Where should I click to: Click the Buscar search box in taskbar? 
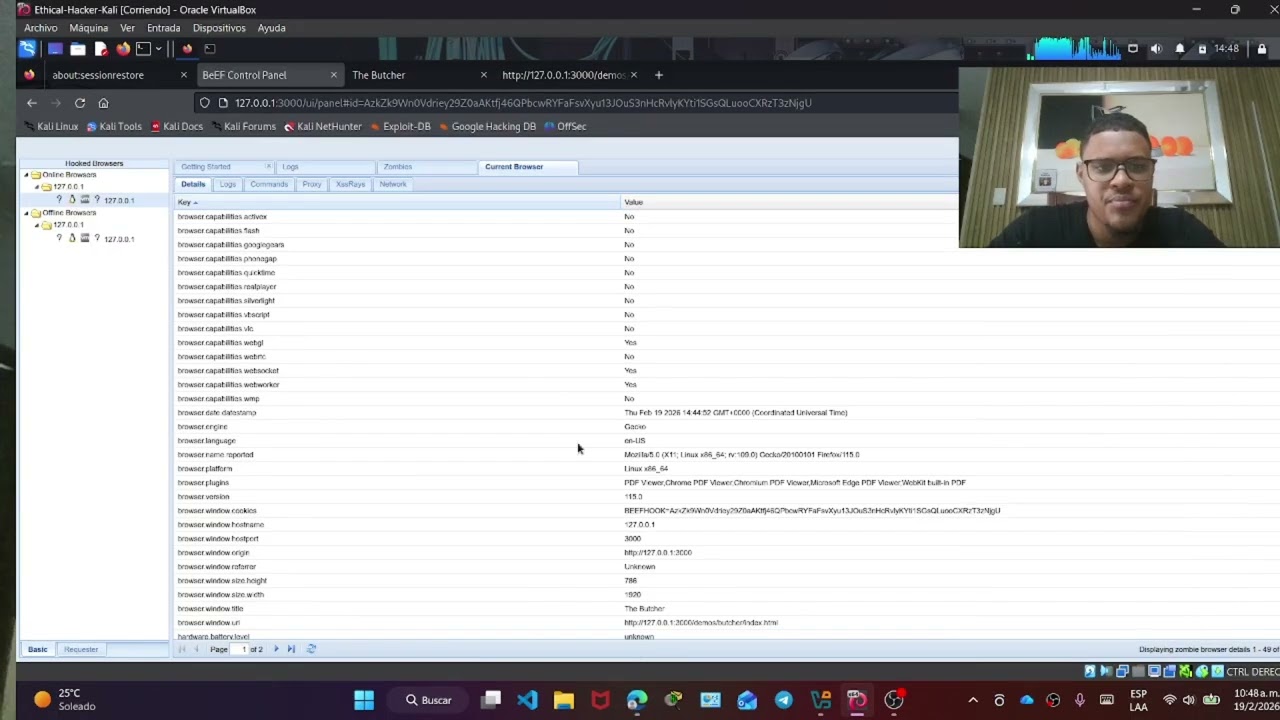pyautogui.click(x=428, y=700)
